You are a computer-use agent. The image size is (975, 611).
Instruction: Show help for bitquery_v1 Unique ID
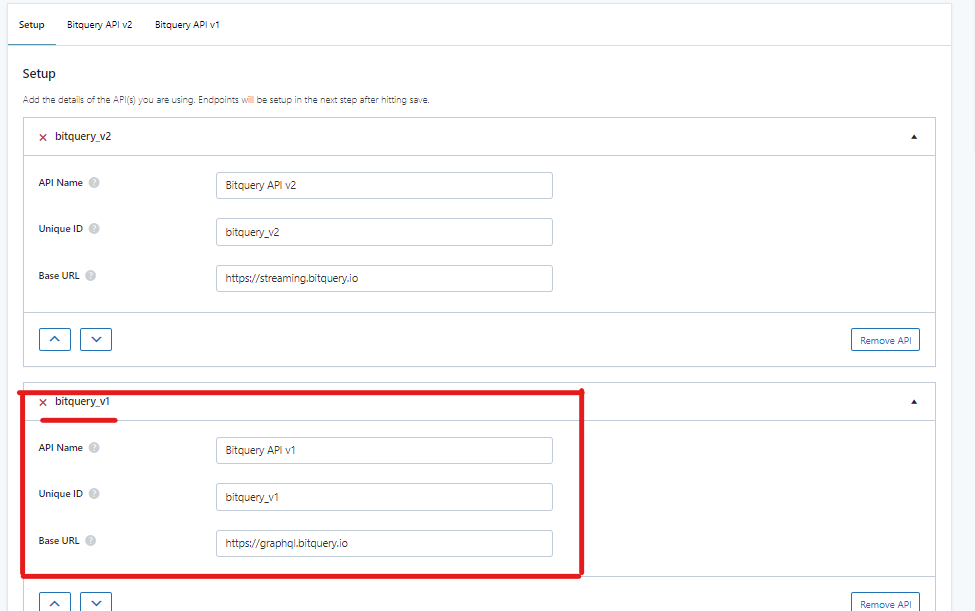pyautogui.click(x=94, y=494)
